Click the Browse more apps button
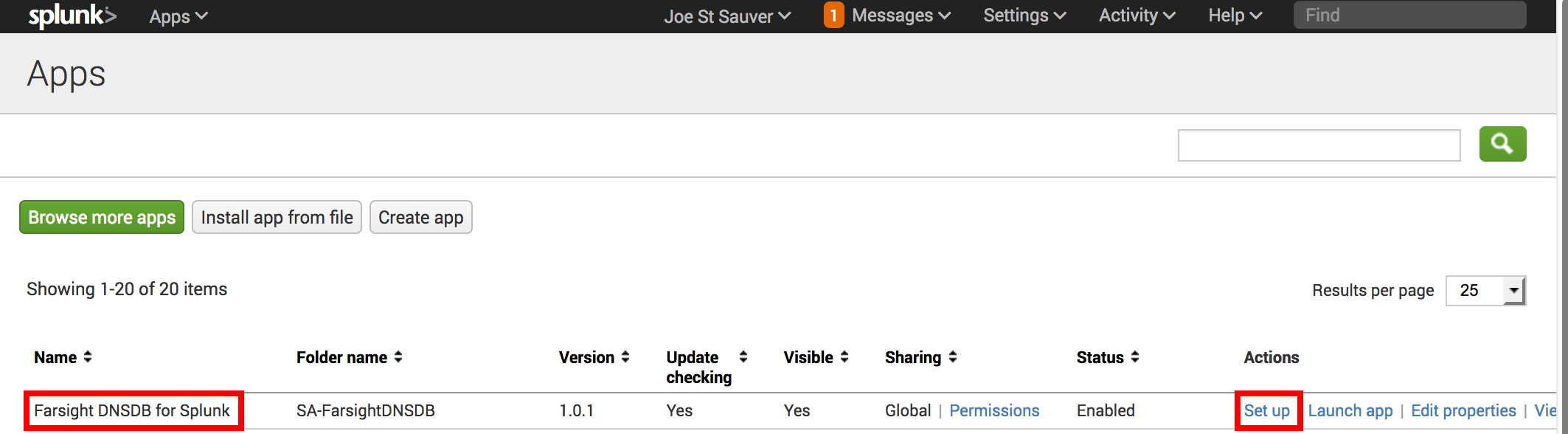This screenshot has height=434, width=1568. click(101, 216)
